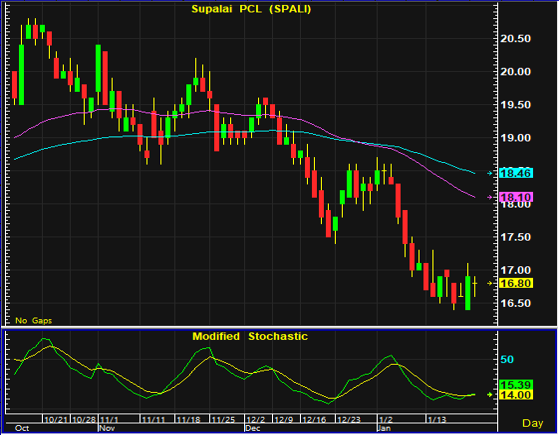
Task: Click the Jan month label
Action: pyautogui.click(x=384, y=428)
